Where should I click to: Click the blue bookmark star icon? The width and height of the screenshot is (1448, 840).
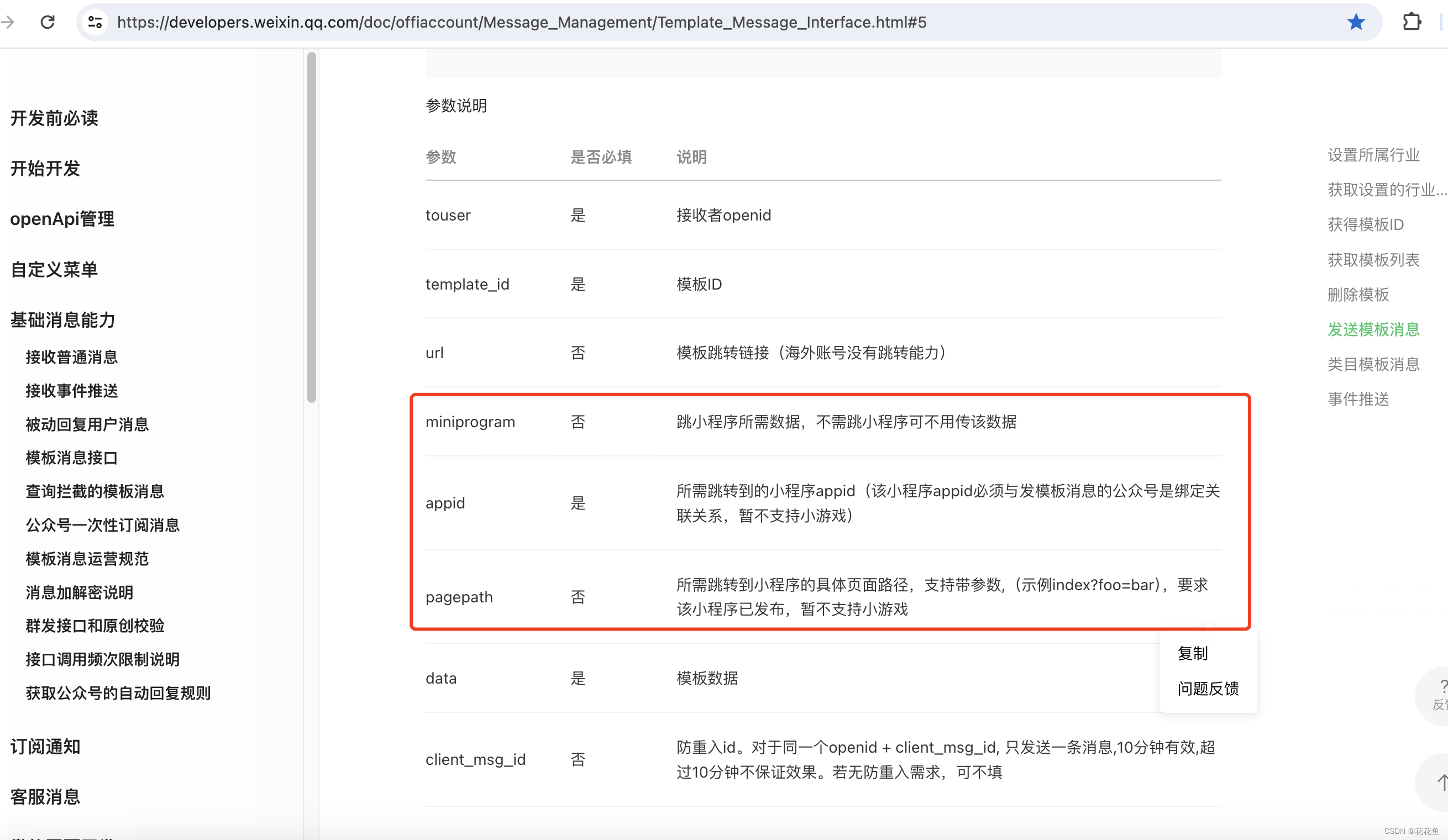(x=1356, y=22)
